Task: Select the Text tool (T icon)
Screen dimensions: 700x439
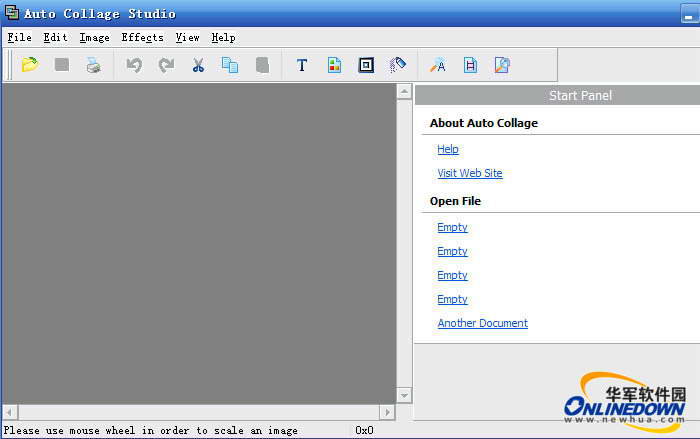Action: [302, 65]
